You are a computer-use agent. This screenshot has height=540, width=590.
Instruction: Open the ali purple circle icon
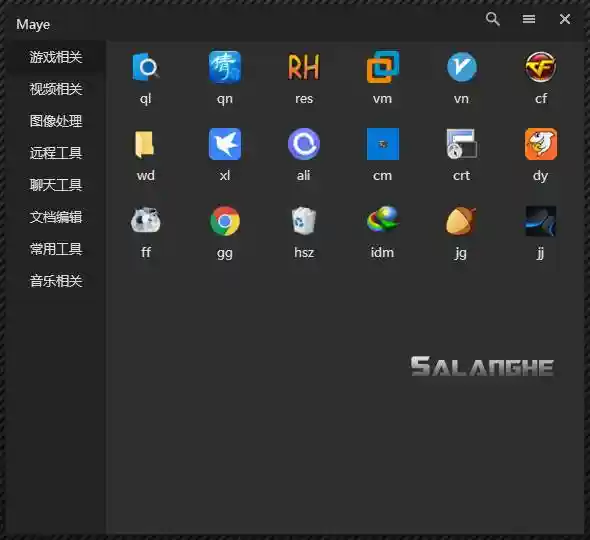(304, 144)
